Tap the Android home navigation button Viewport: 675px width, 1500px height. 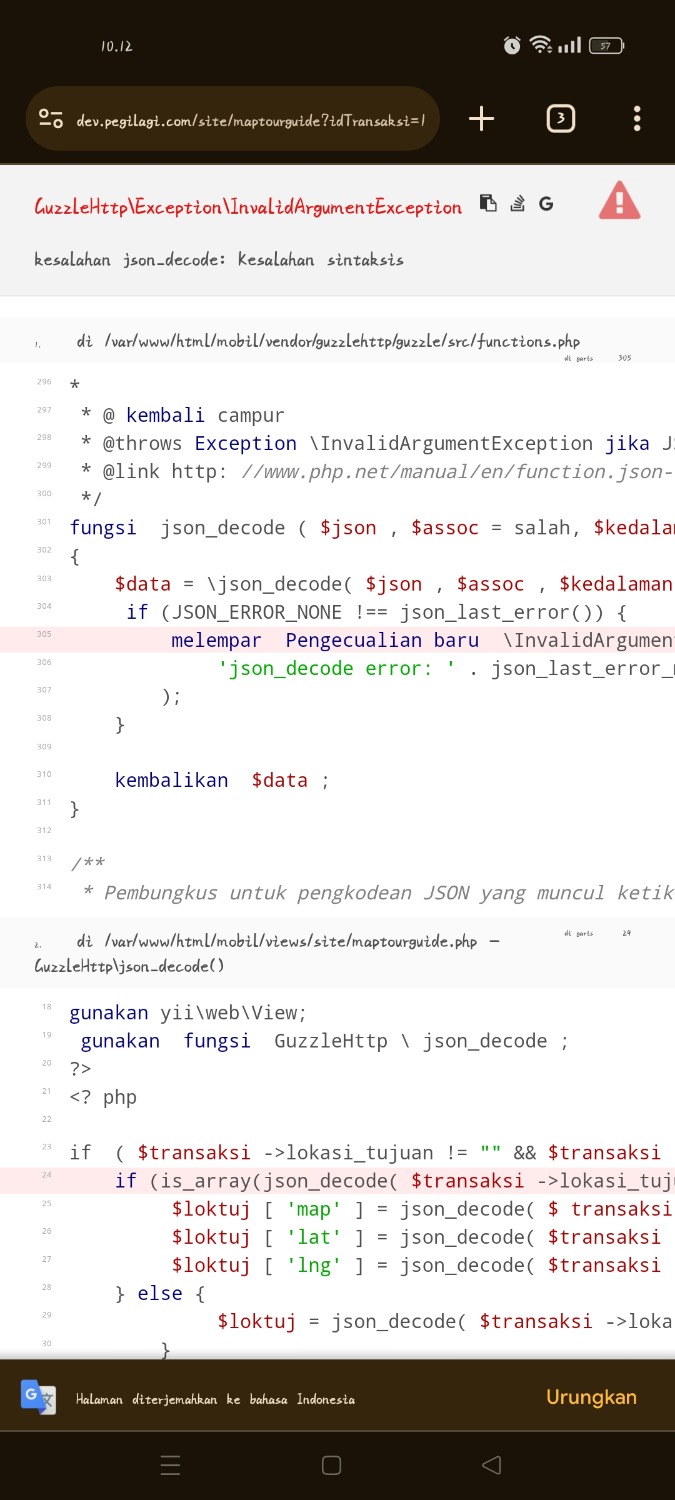[x=331, y=1465]
